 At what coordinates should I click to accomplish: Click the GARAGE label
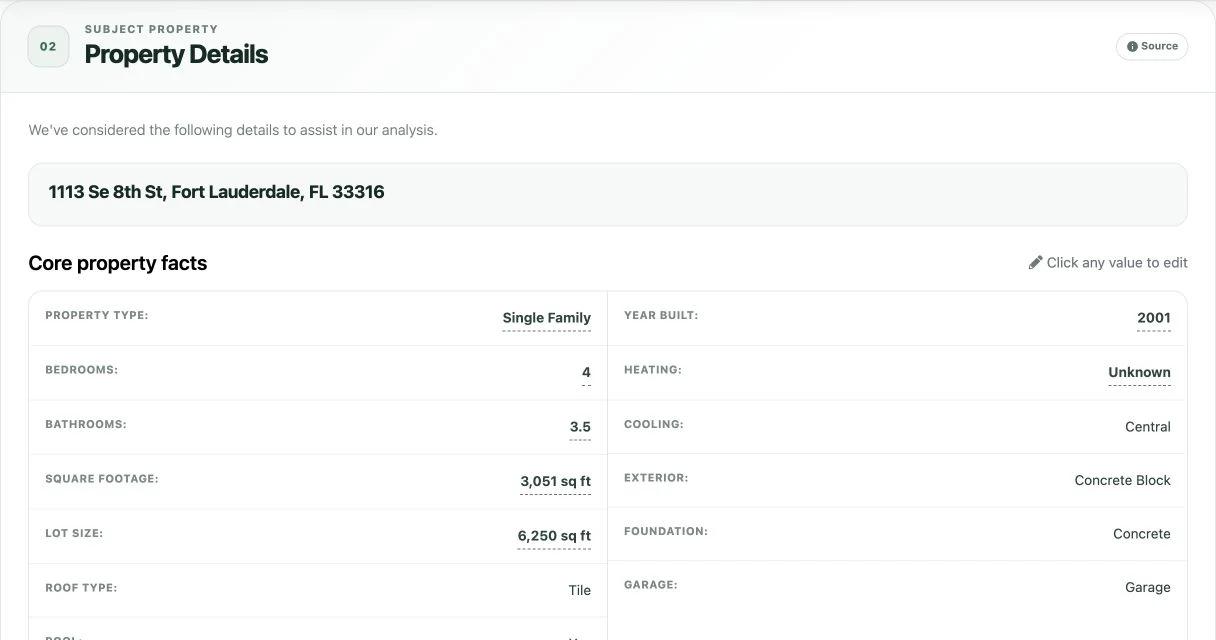651,585
